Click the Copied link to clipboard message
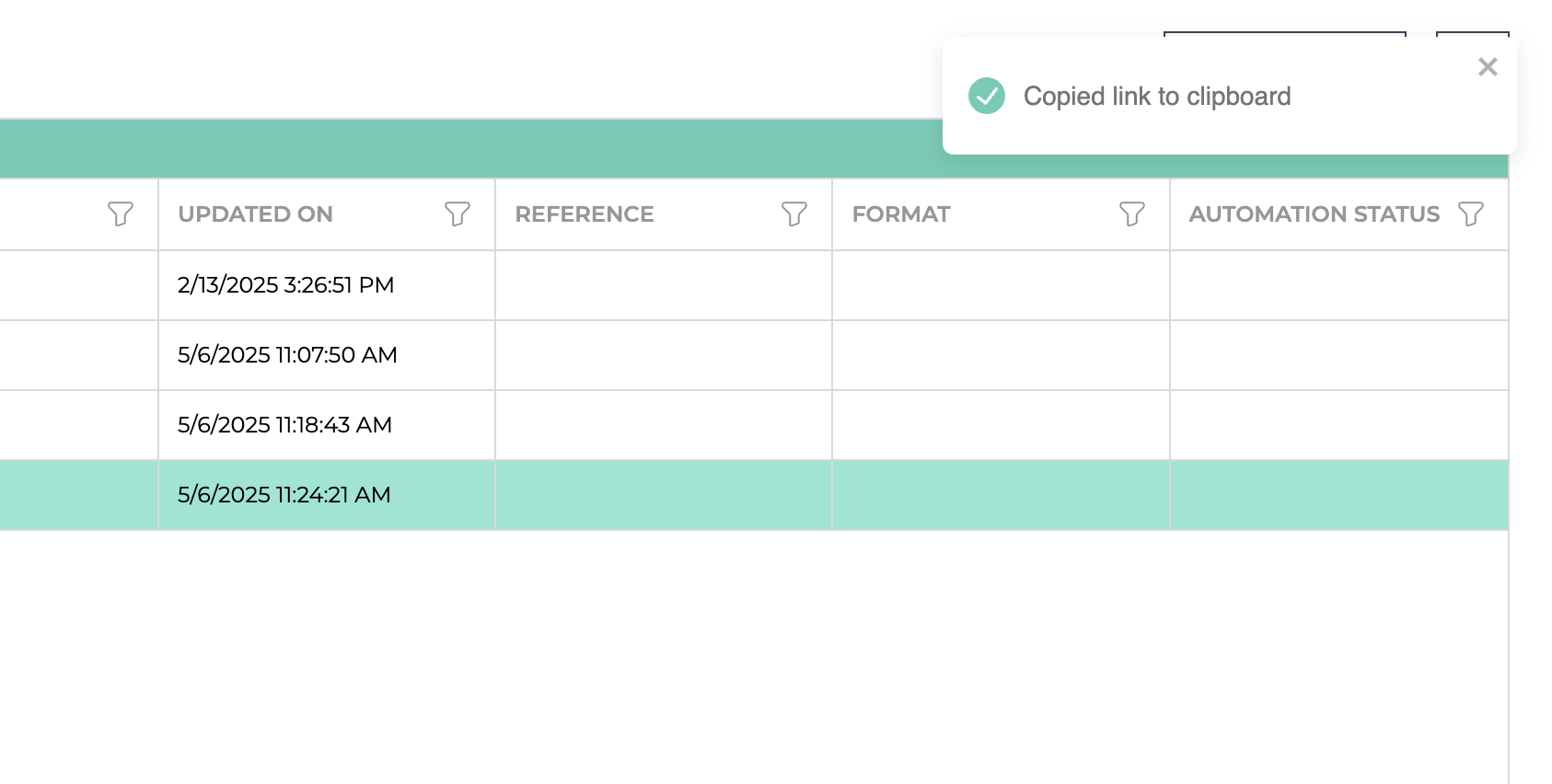Screen dimensions: 1552x784 pyautogui.click(x=1157, y=97)
